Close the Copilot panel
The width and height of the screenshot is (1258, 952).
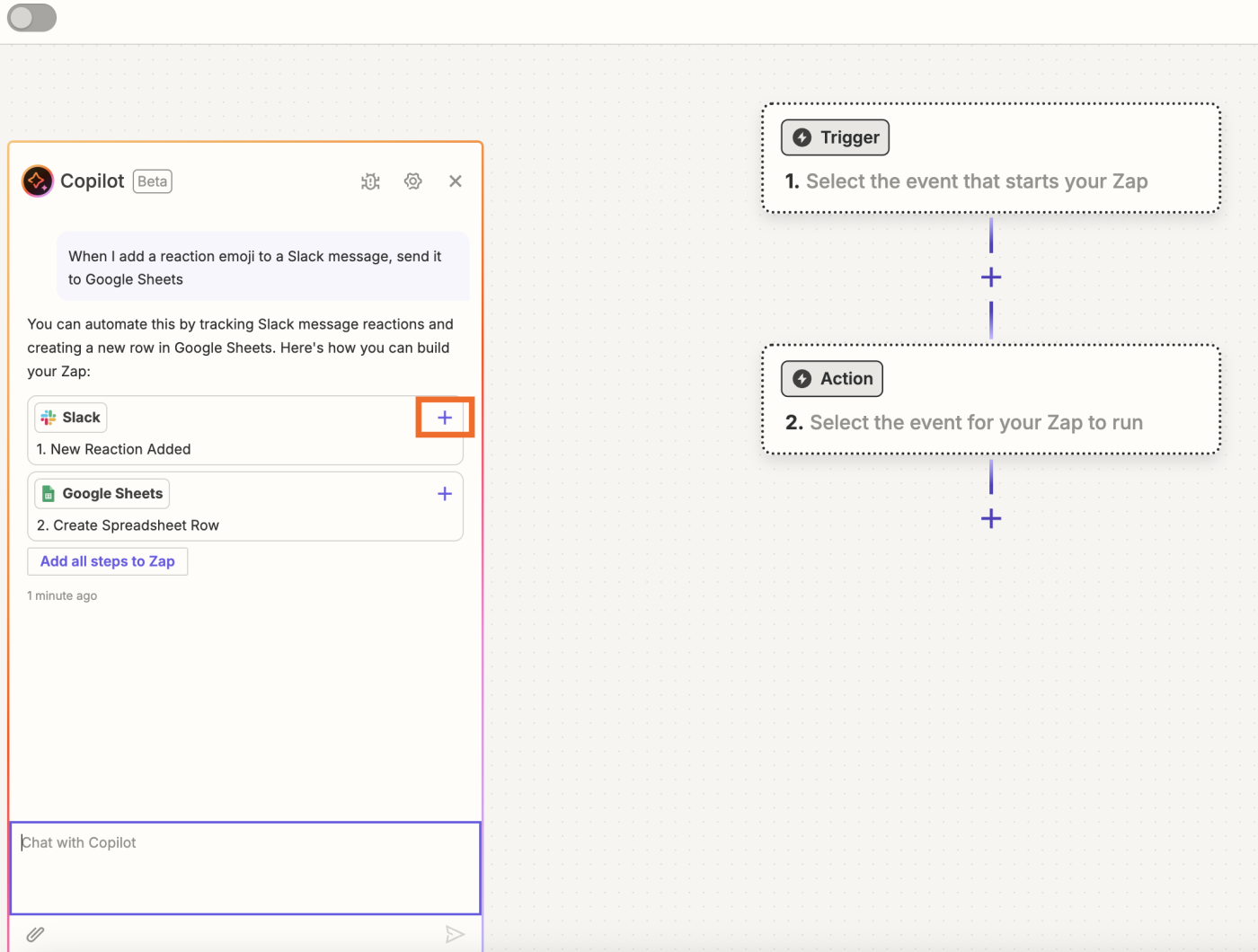click(456, 181)
